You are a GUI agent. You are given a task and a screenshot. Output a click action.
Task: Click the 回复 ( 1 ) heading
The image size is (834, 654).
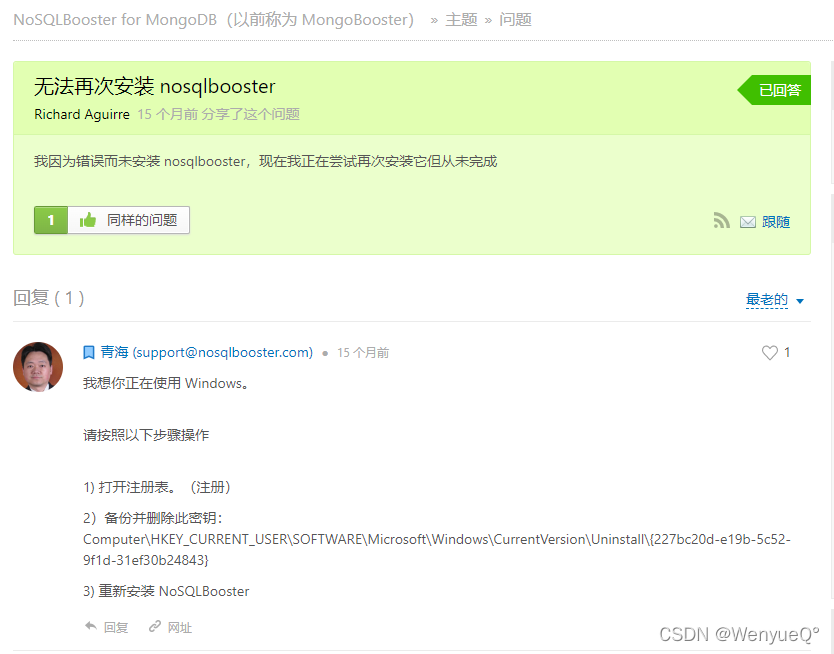point(48,298)
